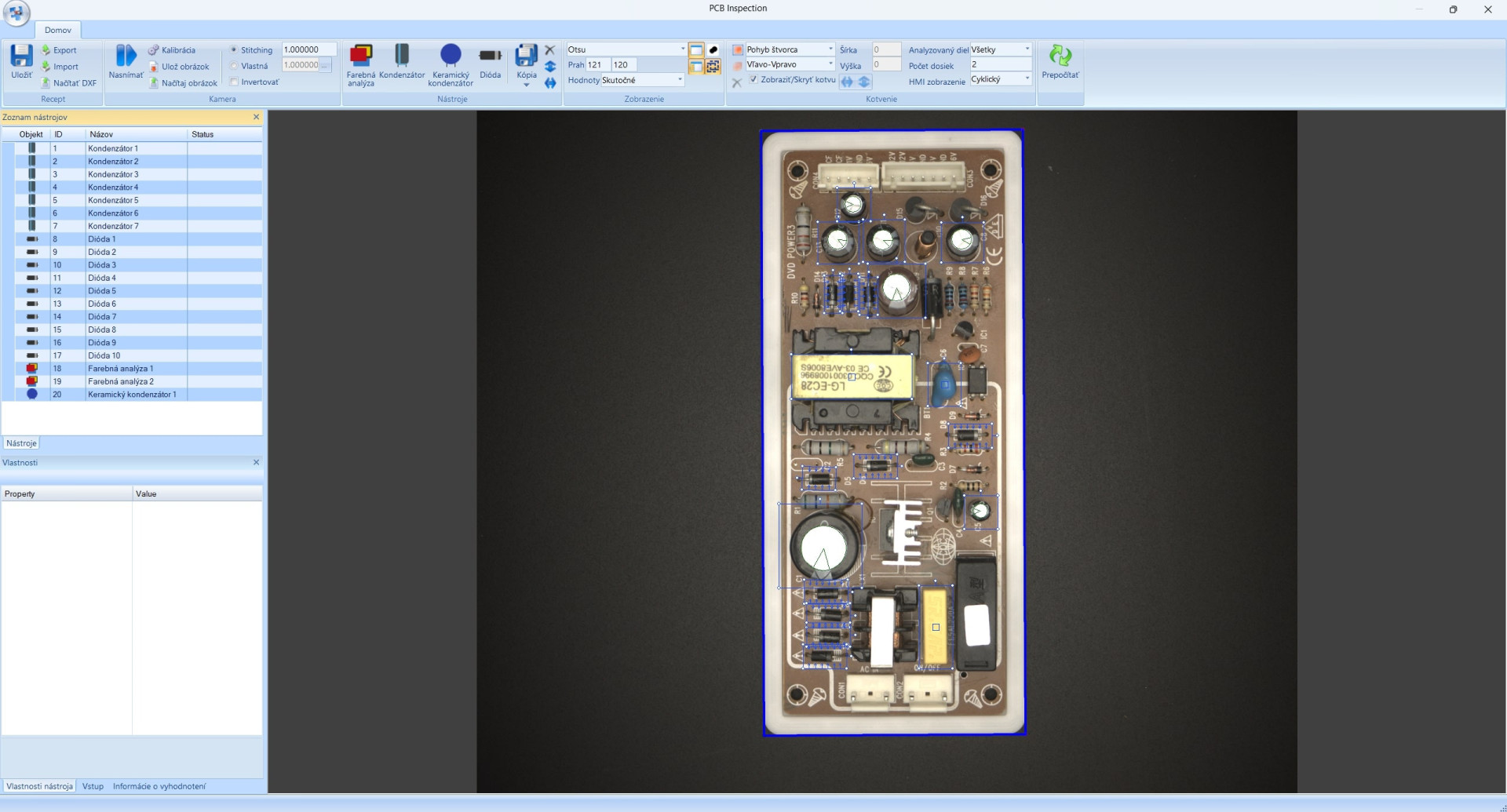The image size is (1507, 812).
Task: Open the Informácie o vyhodnotení tab
Action: pyautogui.click(x=159, y=786)
